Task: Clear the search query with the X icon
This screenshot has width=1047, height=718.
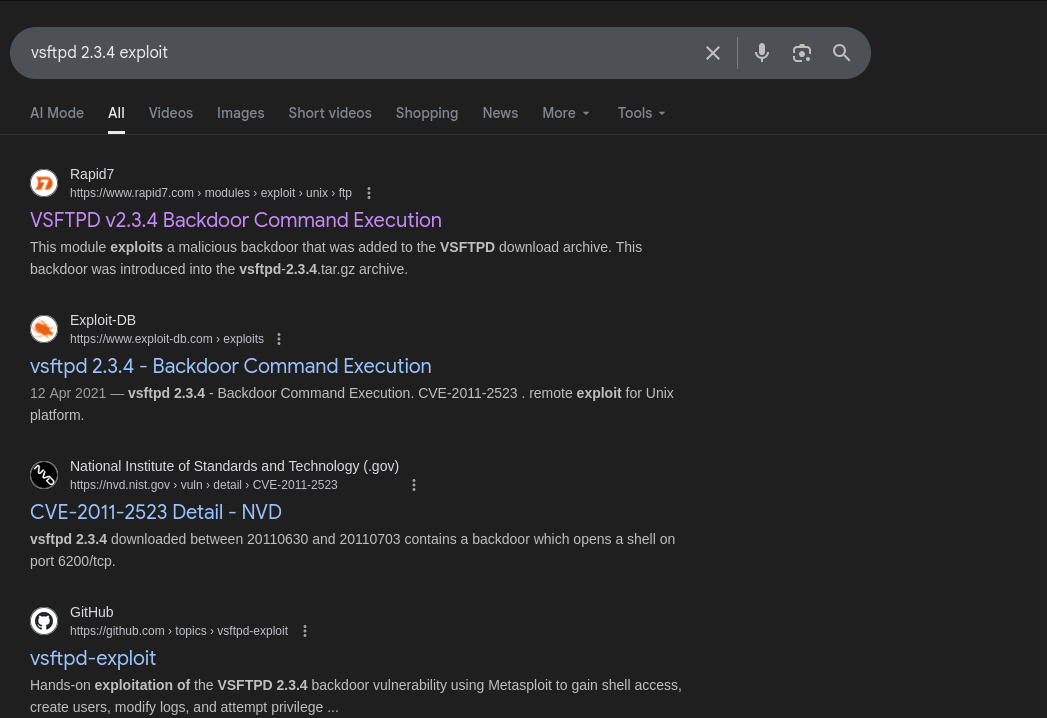Action: pos(712,53)
